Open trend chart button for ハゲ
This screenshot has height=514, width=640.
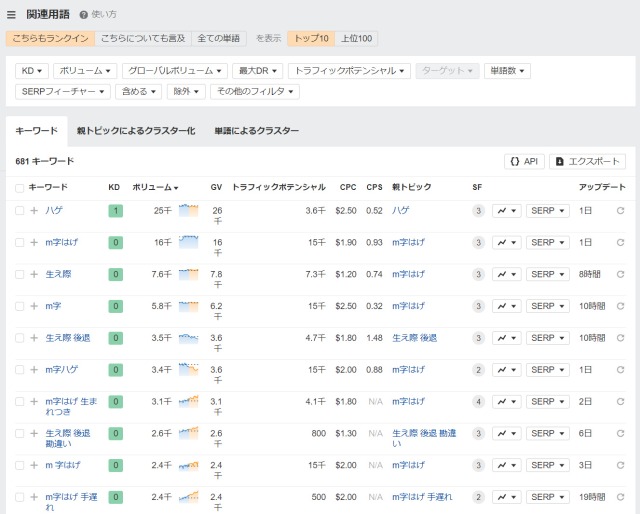pos(507,211)
